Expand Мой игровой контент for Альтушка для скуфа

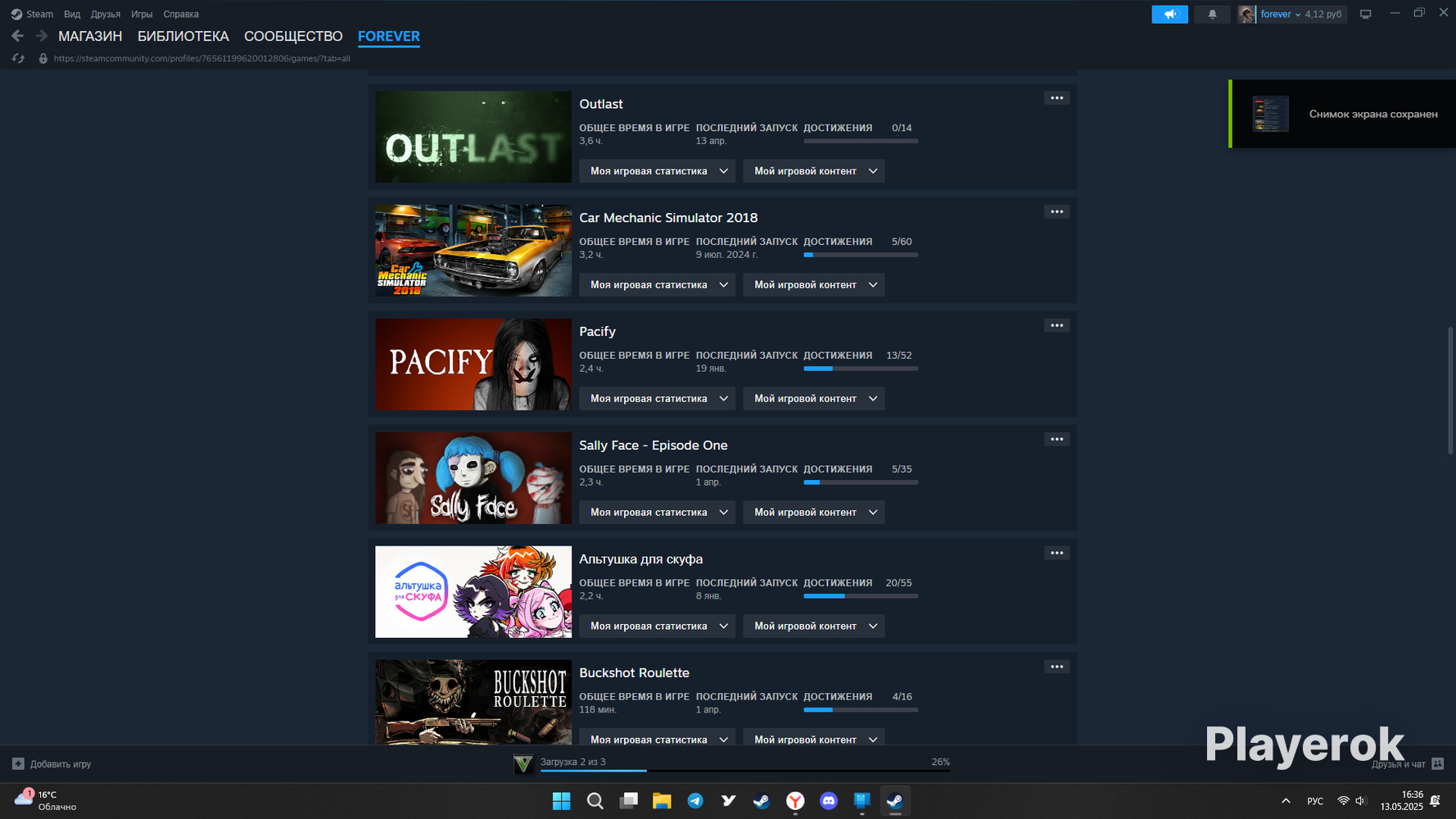click(x=814, y=627)
